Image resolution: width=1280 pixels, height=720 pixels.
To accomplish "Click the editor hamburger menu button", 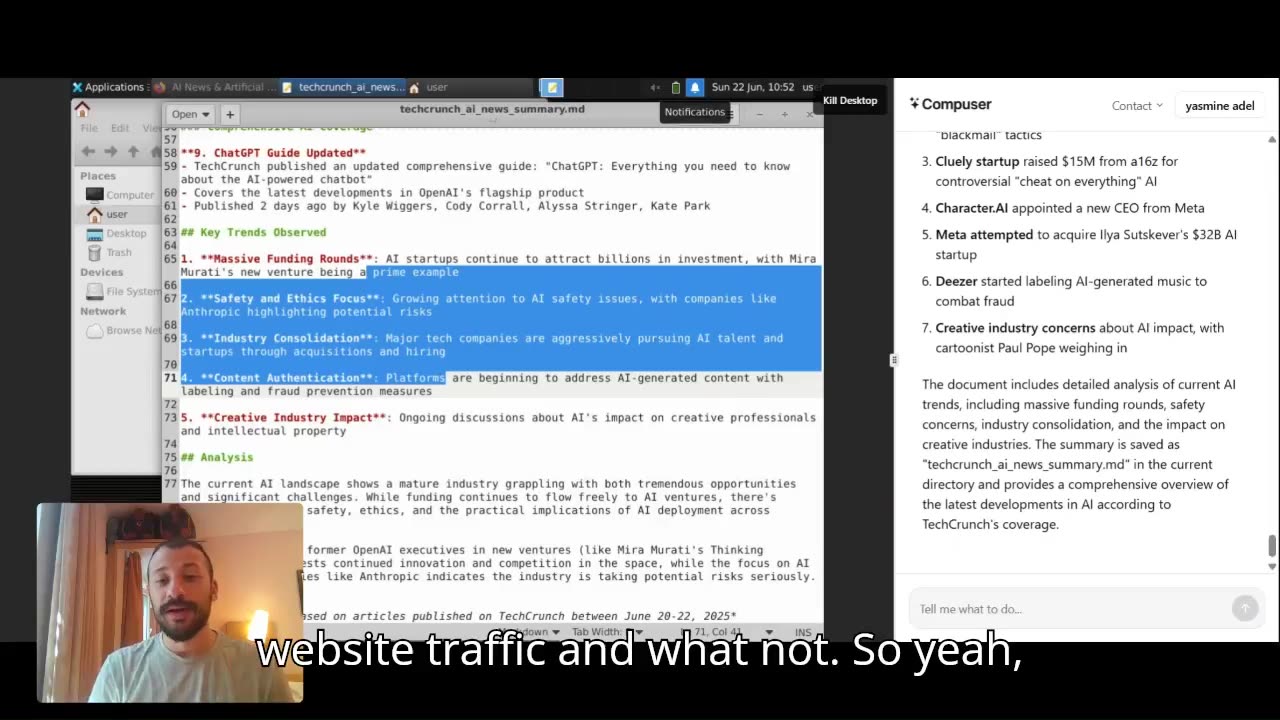I will click(731, 114).
